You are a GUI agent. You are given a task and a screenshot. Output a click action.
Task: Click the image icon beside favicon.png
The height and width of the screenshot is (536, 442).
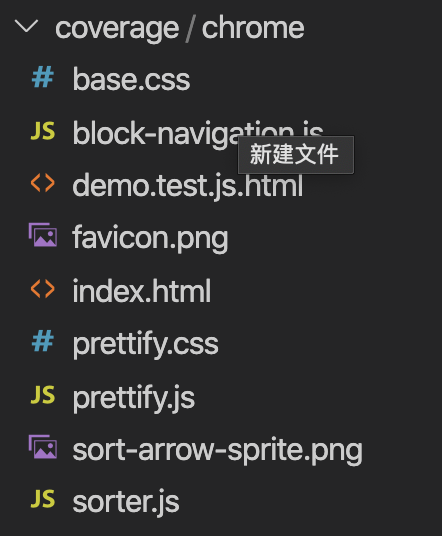[43, 235]
